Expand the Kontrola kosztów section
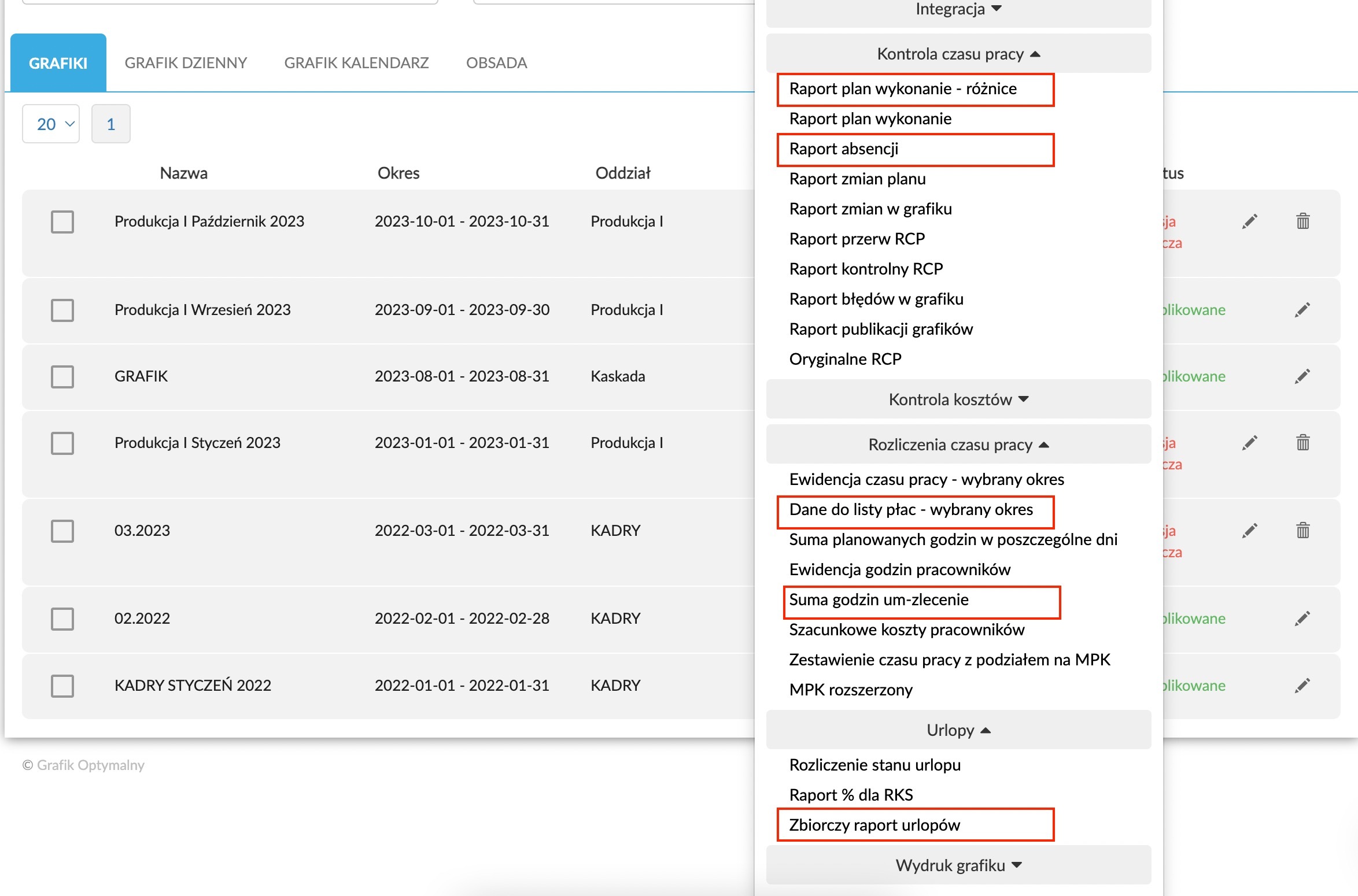 tap(958, 399)
